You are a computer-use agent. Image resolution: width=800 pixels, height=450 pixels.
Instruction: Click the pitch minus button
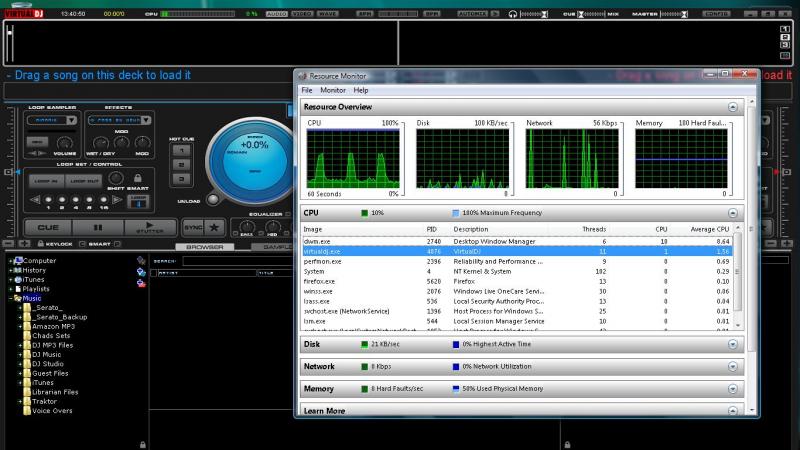pos(9,244)
